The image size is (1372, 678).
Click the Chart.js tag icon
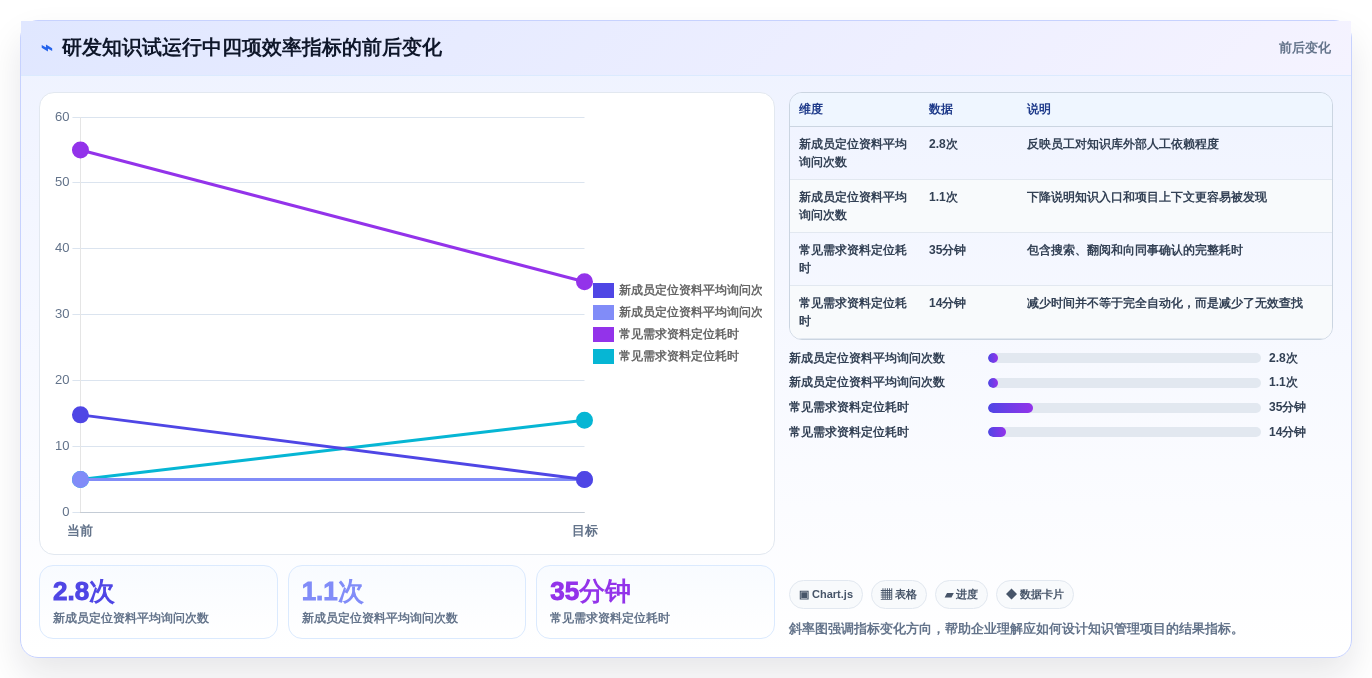click(804, 595)
